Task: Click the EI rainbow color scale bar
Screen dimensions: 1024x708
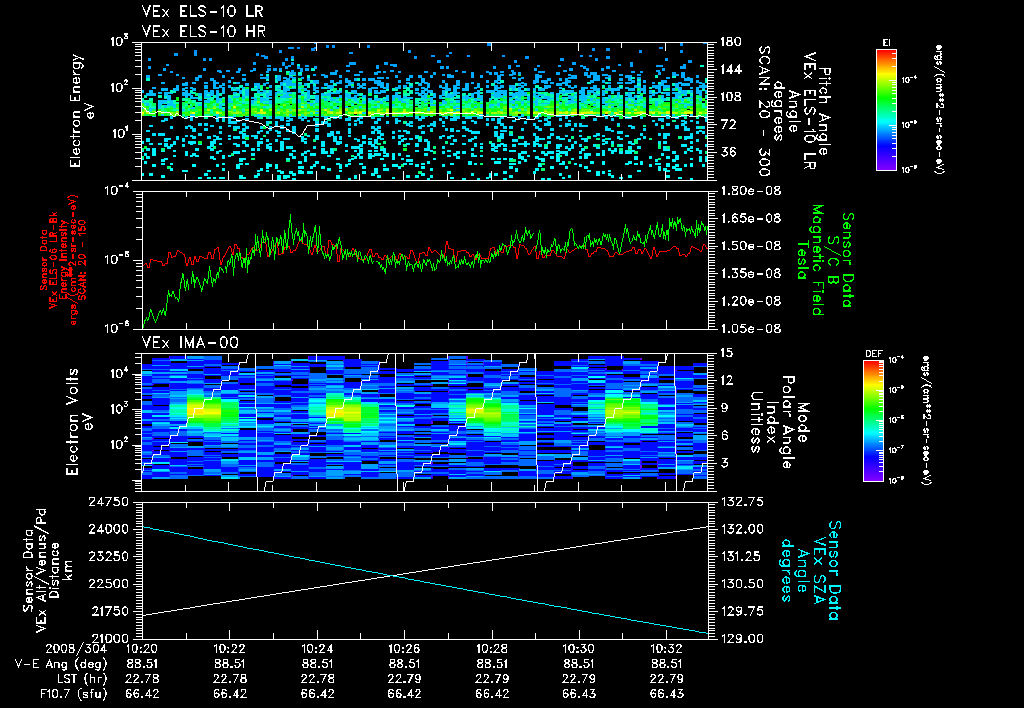Action: 886,109
